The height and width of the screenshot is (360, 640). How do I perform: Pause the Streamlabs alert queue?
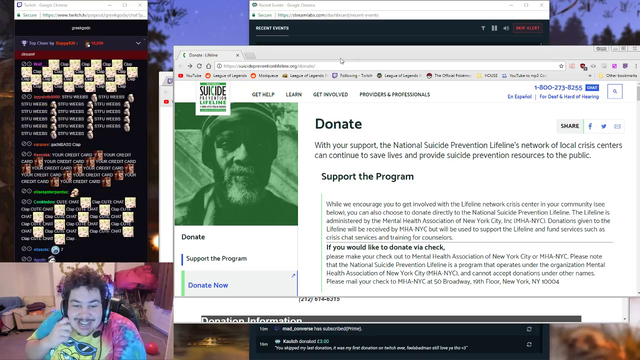(x=494, y=28)
